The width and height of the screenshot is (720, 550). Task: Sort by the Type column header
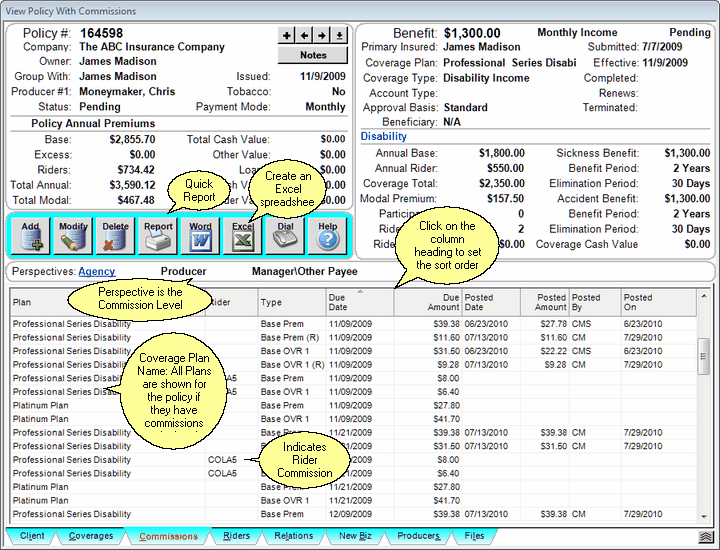click(292, 302)
